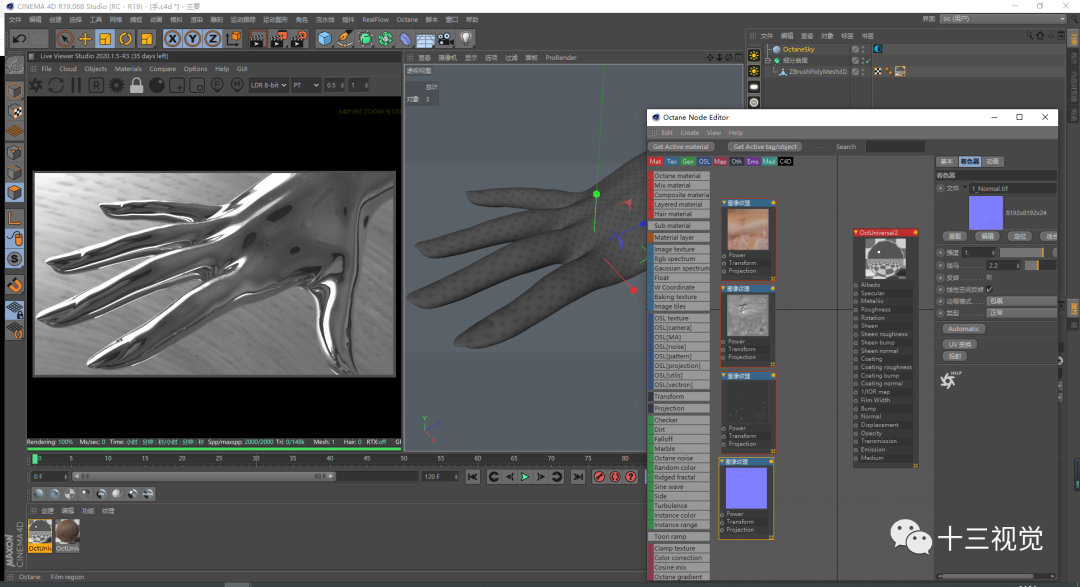Click the Undo arrow in the main toolbar
This screenshot has width=1080, height=587.
coord(19,39)
